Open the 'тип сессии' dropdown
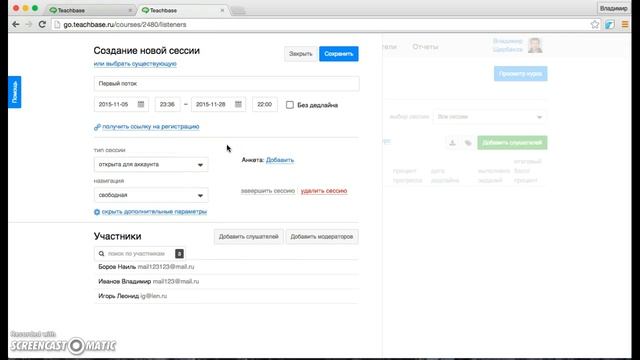The width and height of the screenshot is (640, 360). (x=151, y=164)
